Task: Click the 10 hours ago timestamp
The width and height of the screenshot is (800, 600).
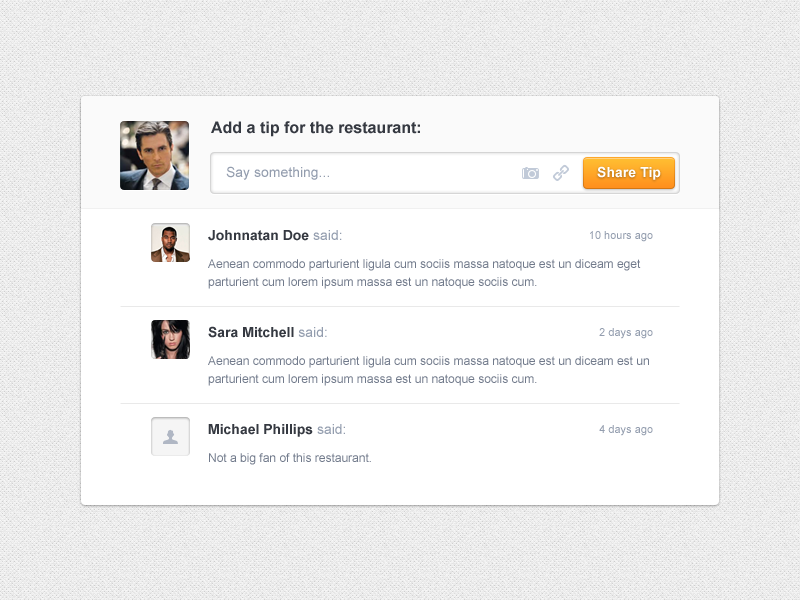Action: [x=621, y=235]
